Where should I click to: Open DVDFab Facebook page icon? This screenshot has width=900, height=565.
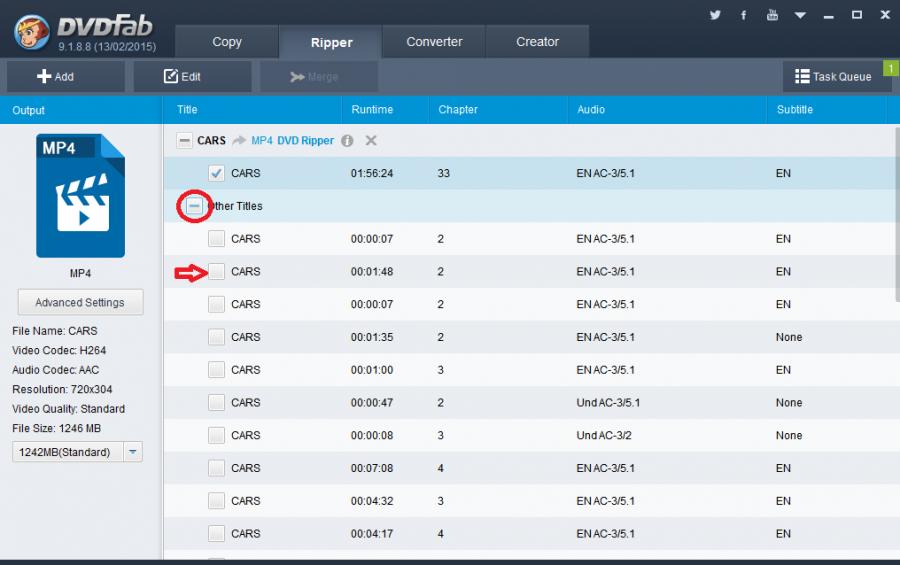pyautogui.click(x=743, y=15)
